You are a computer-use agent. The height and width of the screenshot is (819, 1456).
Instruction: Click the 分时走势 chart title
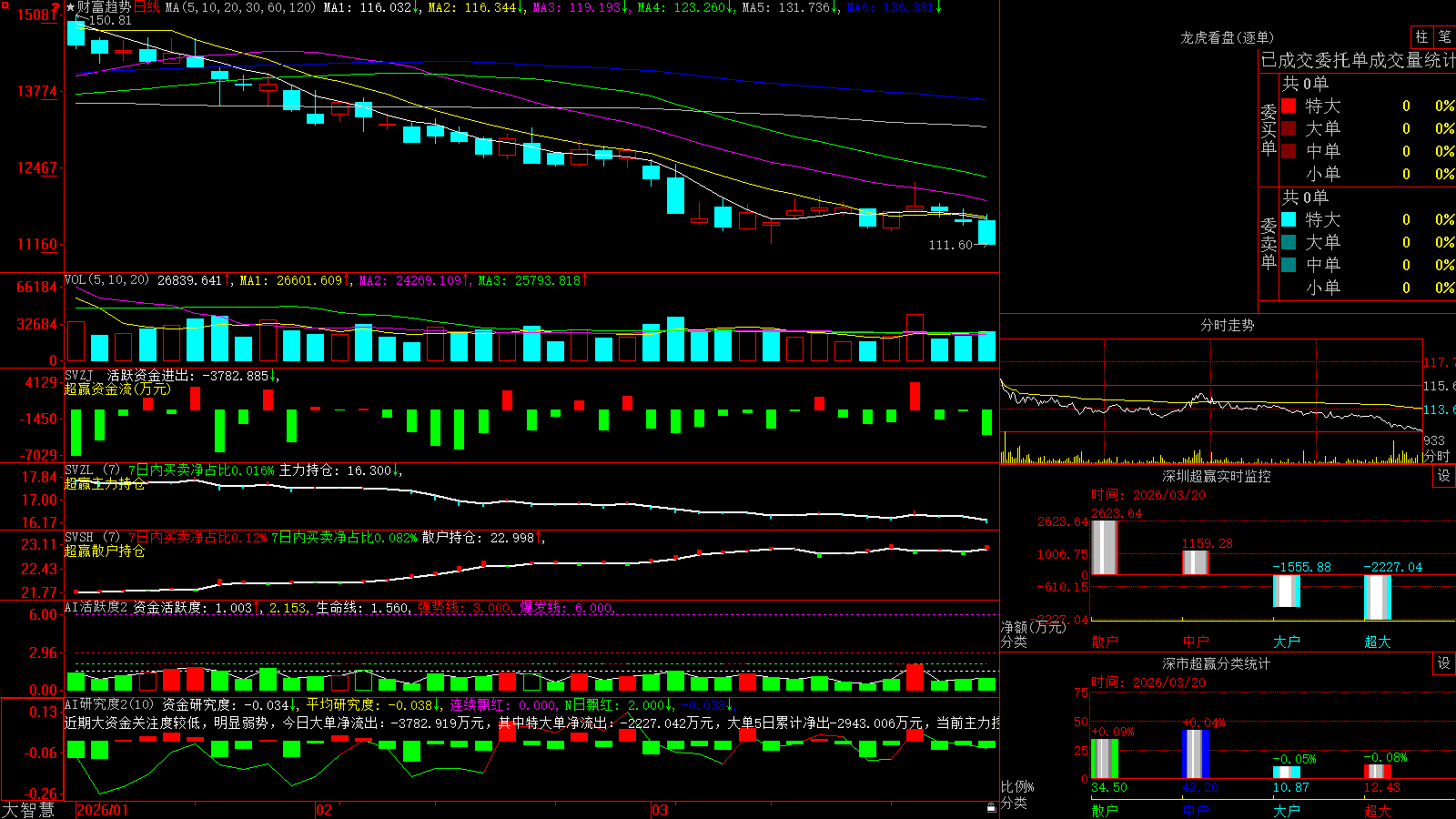tap(1227, 325)
